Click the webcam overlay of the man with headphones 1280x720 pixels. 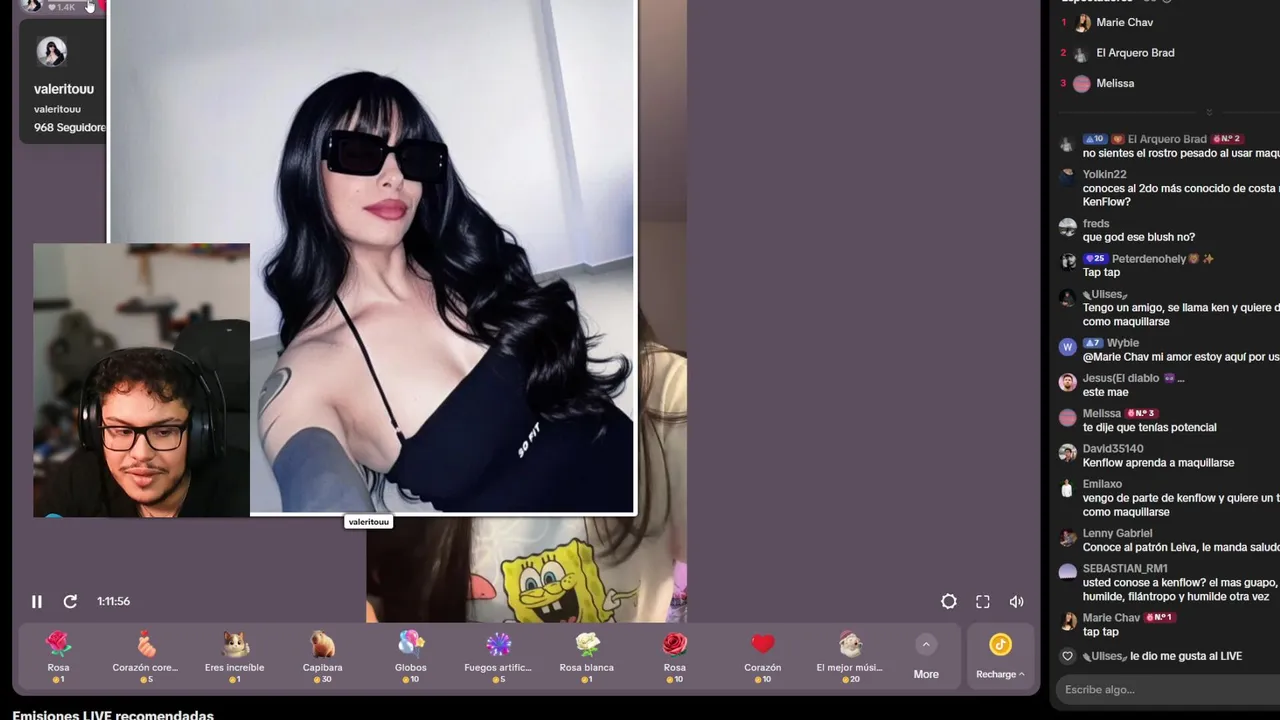point(142,380)
